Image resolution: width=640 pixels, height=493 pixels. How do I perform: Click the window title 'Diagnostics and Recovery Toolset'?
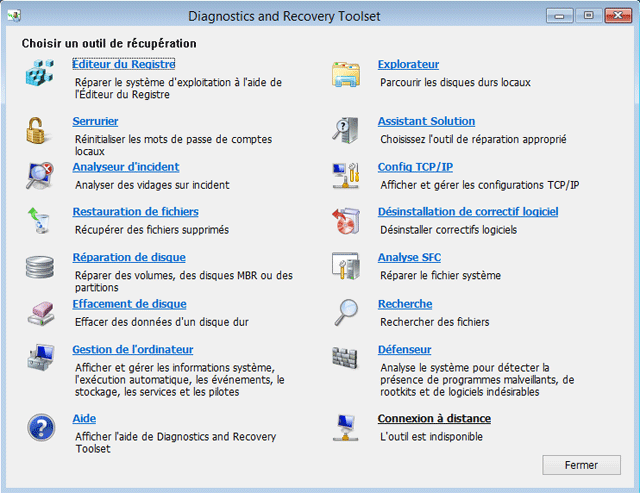(284, 16)
